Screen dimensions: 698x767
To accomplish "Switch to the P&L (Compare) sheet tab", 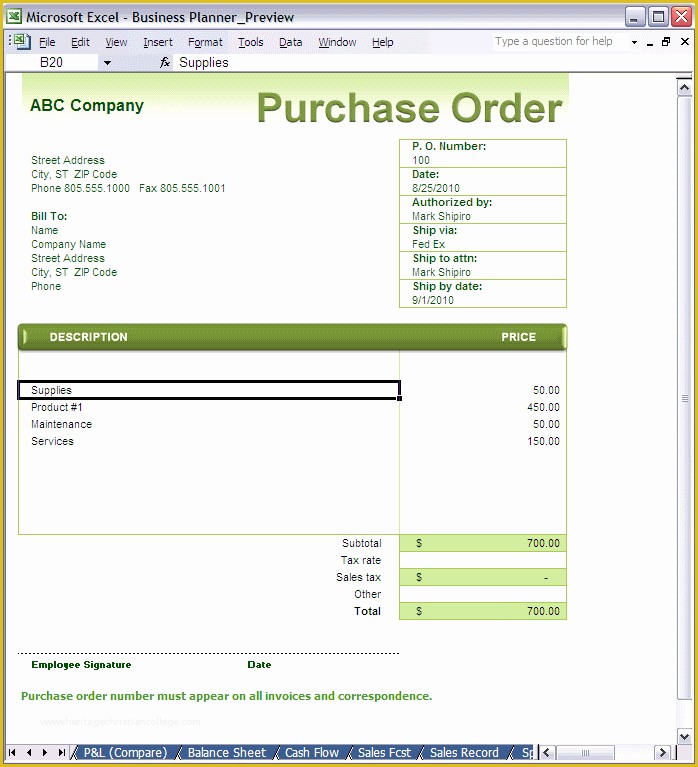I will click(x=125, y=752).
